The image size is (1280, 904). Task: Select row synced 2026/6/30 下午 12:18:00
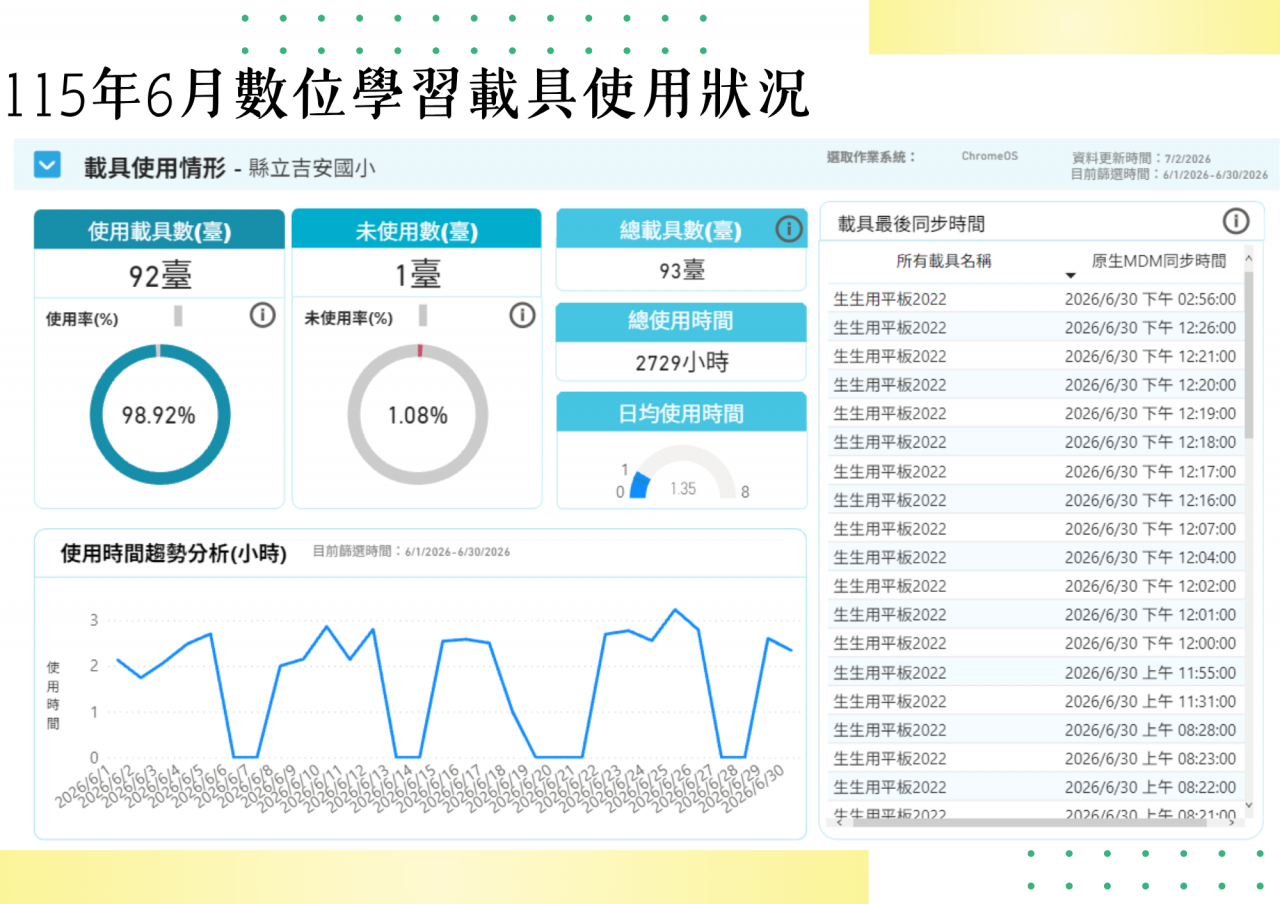[x=1036, y=442]
